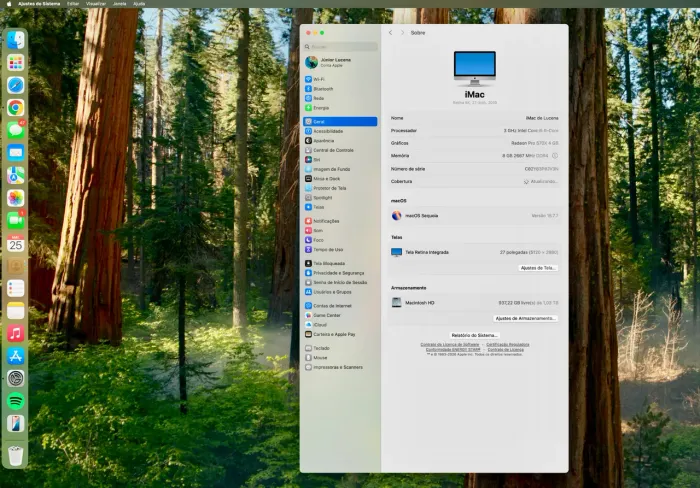Open Tela Bloqueada settings

tap(340, 263)
